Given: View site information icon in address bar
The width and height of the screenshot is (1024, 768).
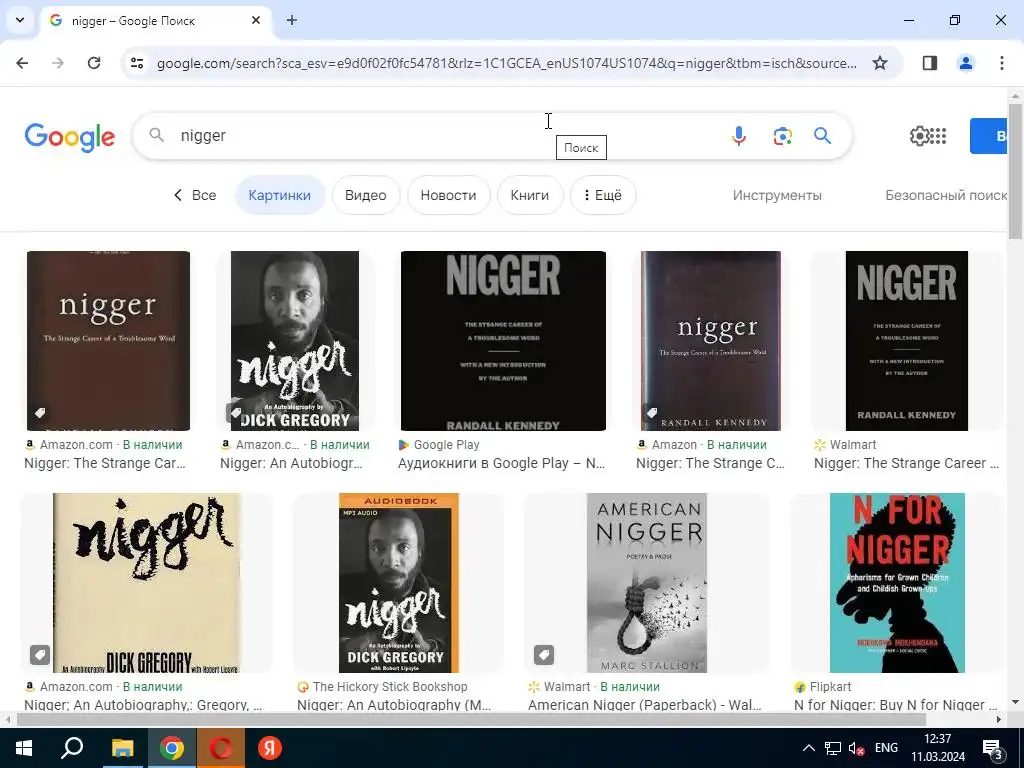Looking at the screenshot, I should pyautogui.click(x=137, y=63).
